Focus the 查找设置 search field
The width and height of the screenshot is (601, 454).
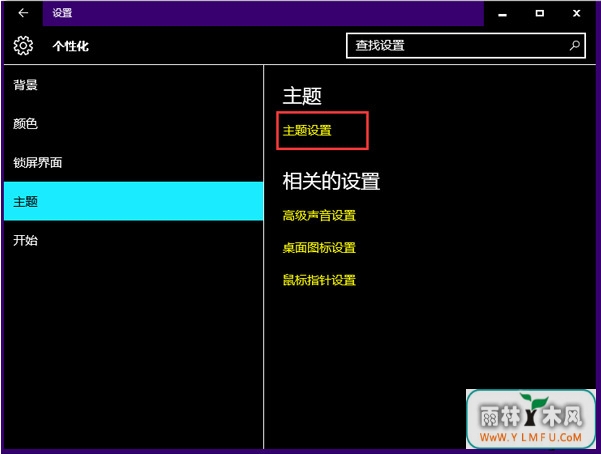coord(466,46)
